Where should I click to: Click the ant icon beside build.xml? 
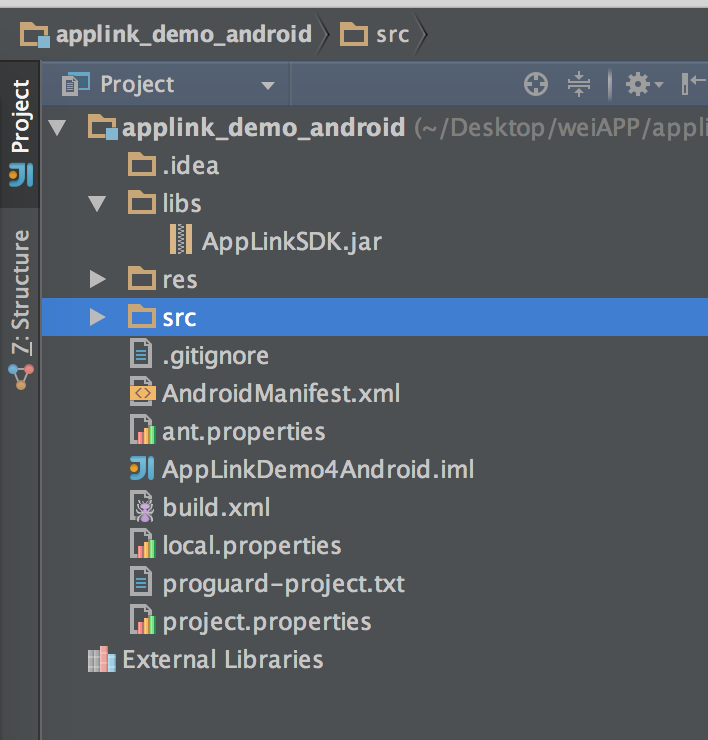click(143, 508)
